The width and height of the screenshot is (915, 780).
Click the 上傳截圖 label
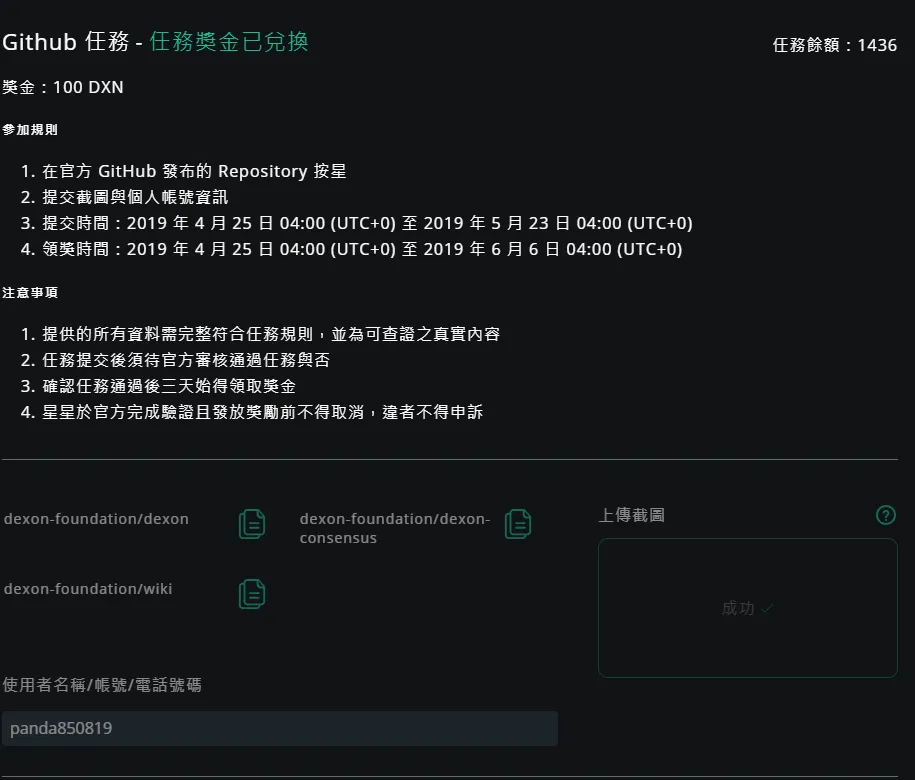coord(631,515)
